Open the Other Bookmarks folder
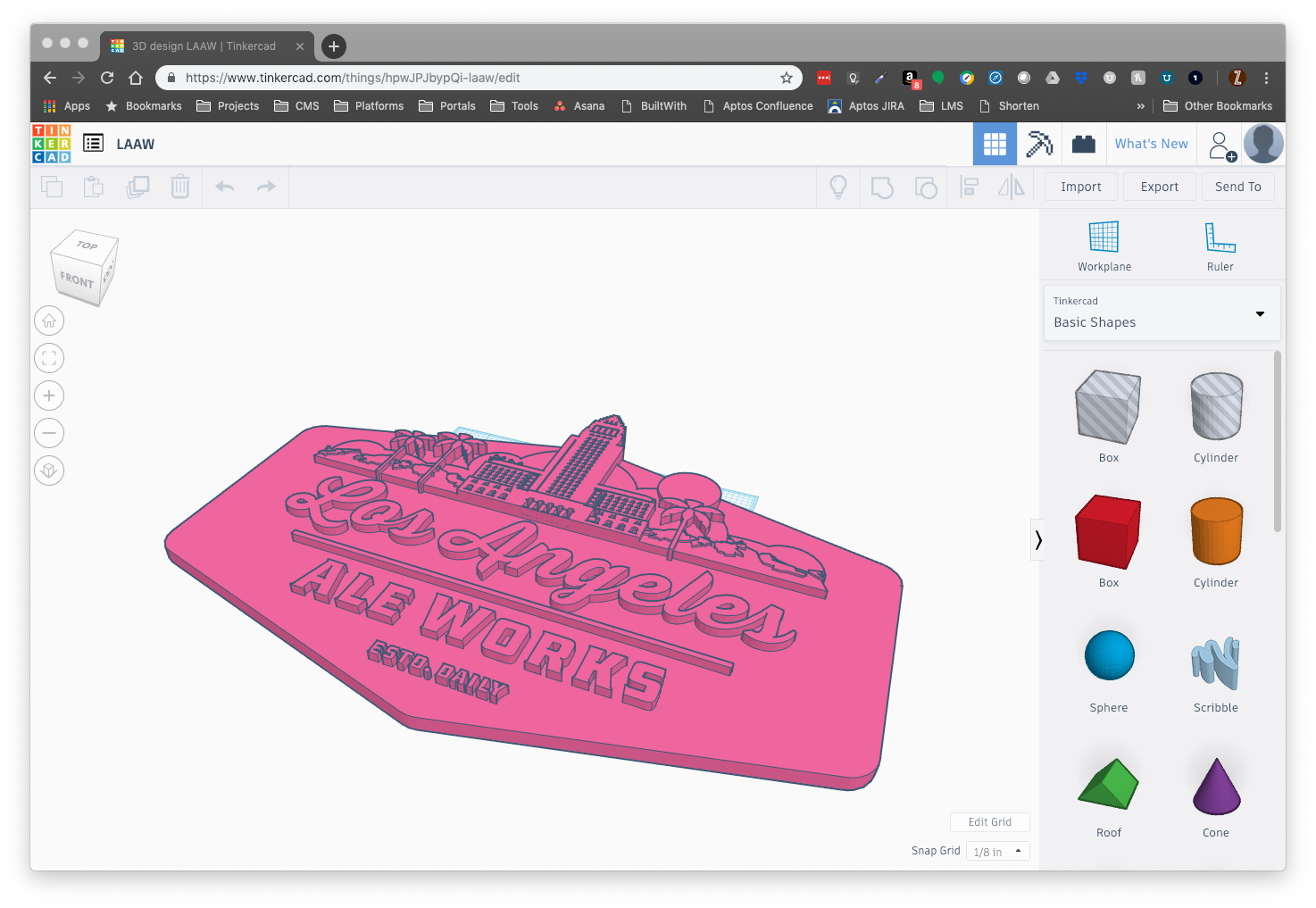The image size is (1316, 908). click(1218, 105)
